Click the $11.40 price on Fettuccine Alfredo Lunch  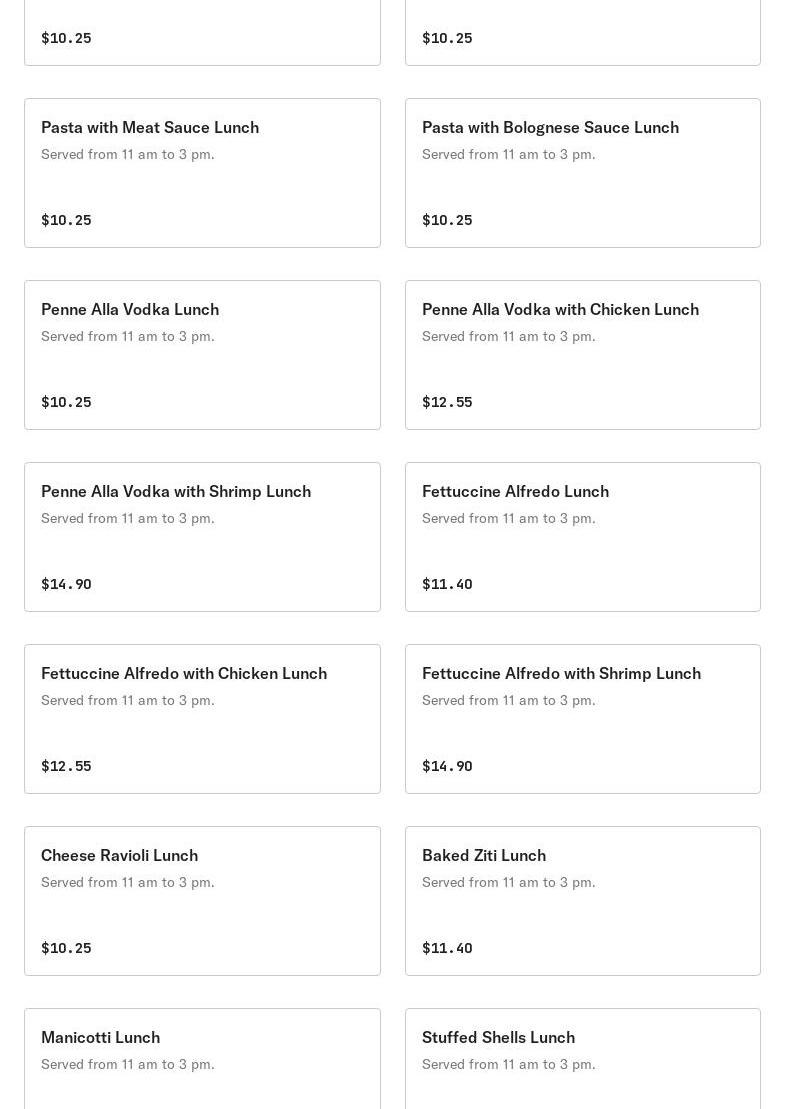tap(447, 584)
